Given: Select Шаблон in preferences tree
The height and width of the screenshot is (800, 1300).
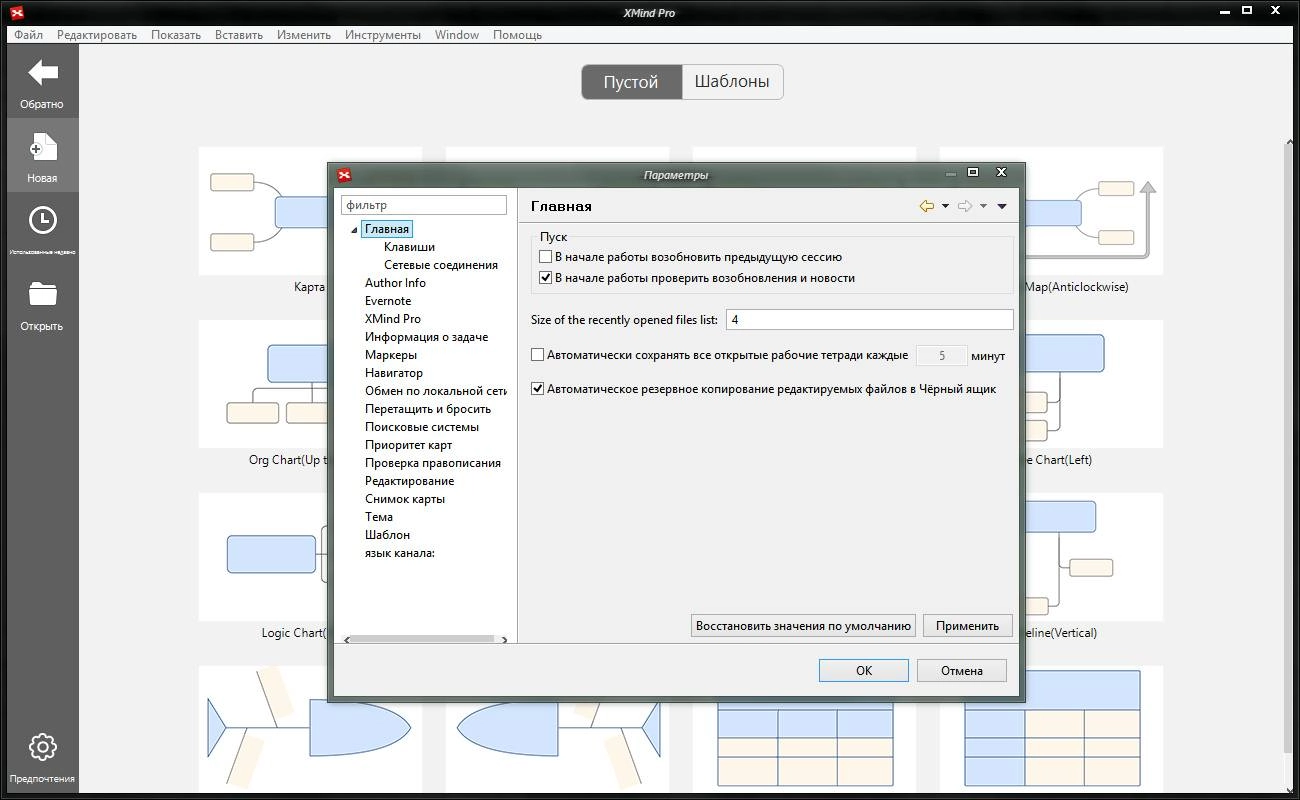Looking at the screenshot, I should point(387,535).
